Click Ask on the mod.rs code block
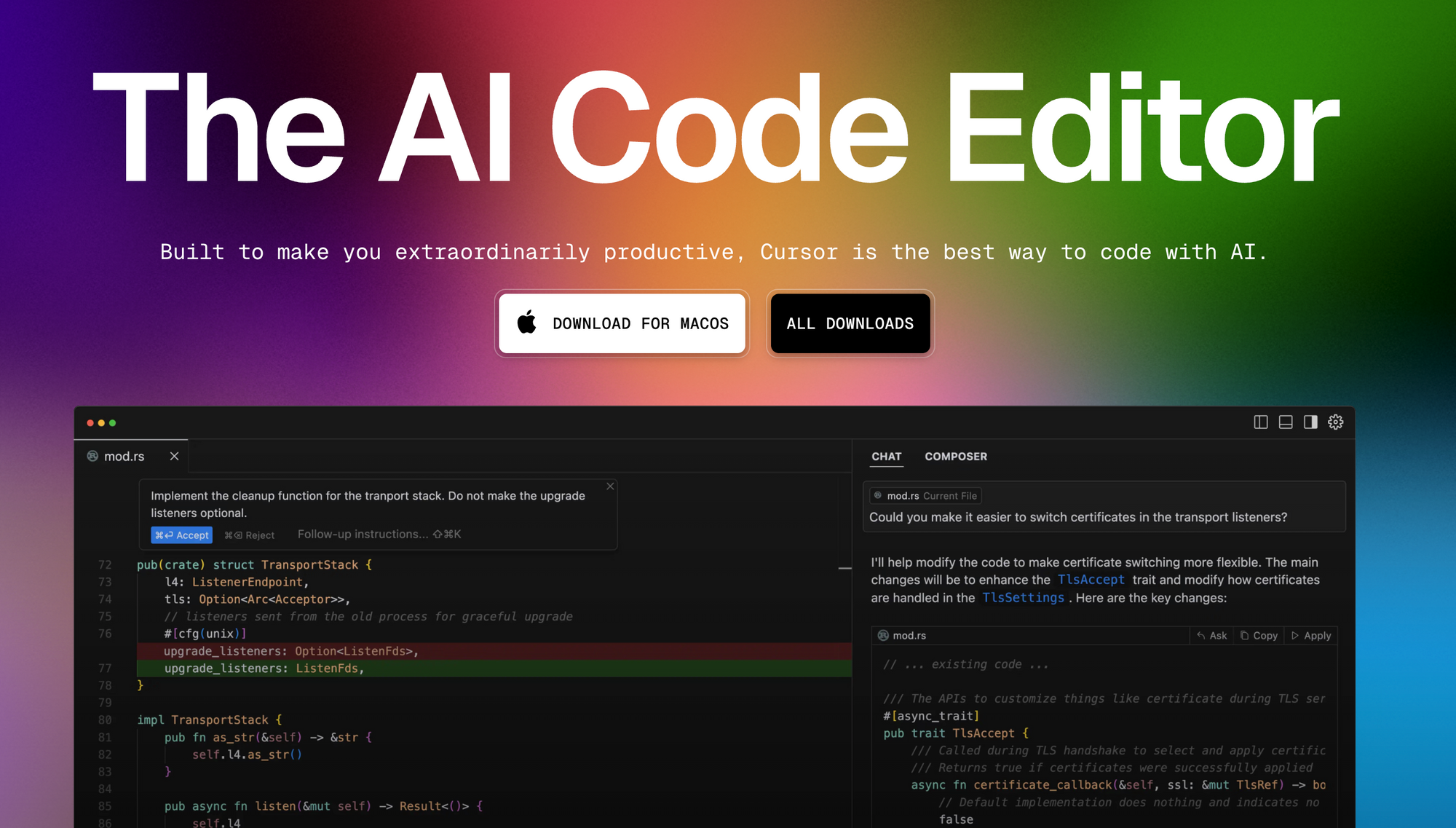The image size is (1456, 828). point(1211,636)
